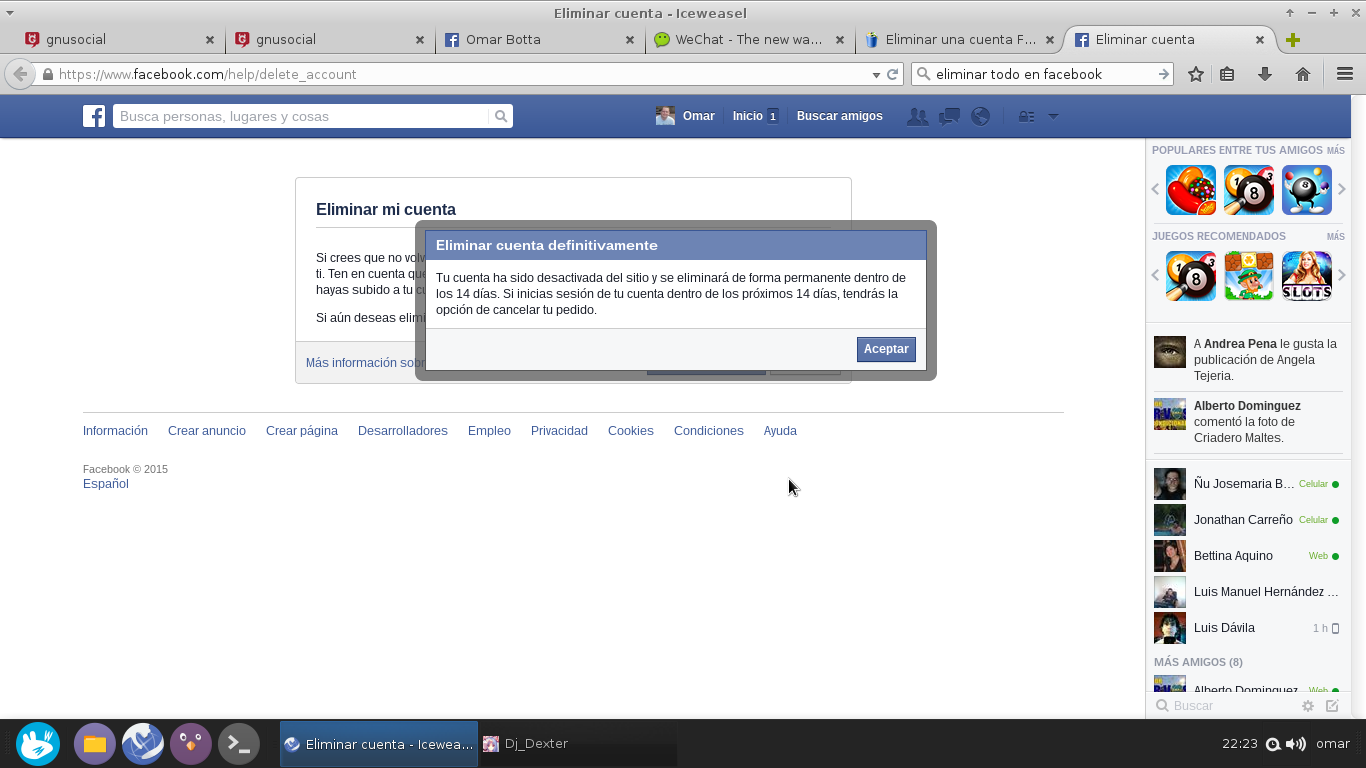Open the 8 Ball Pool icon under Juegos Recomendados
1366x768 pixels.
(x=1191, y=276)
